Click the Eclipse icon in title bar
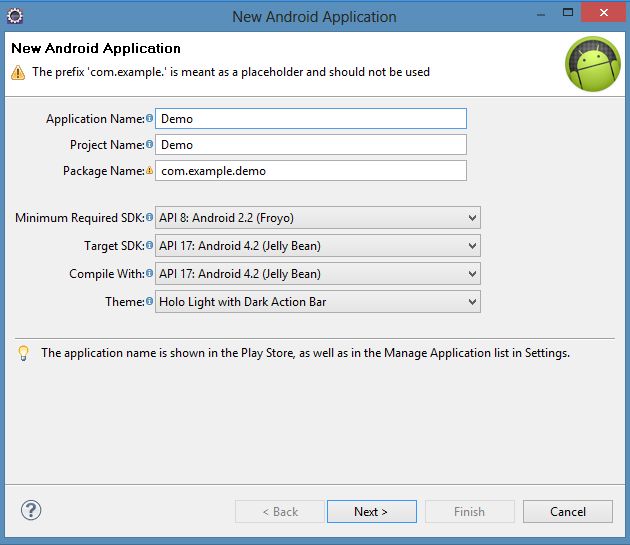This screenshot has width=630, height=545. click(15, 15)
